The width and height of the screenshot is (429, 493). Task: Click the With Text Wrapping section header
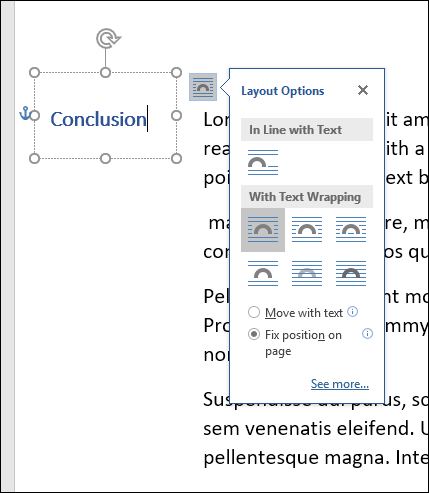pyautogui.click(x=307, y=197)
